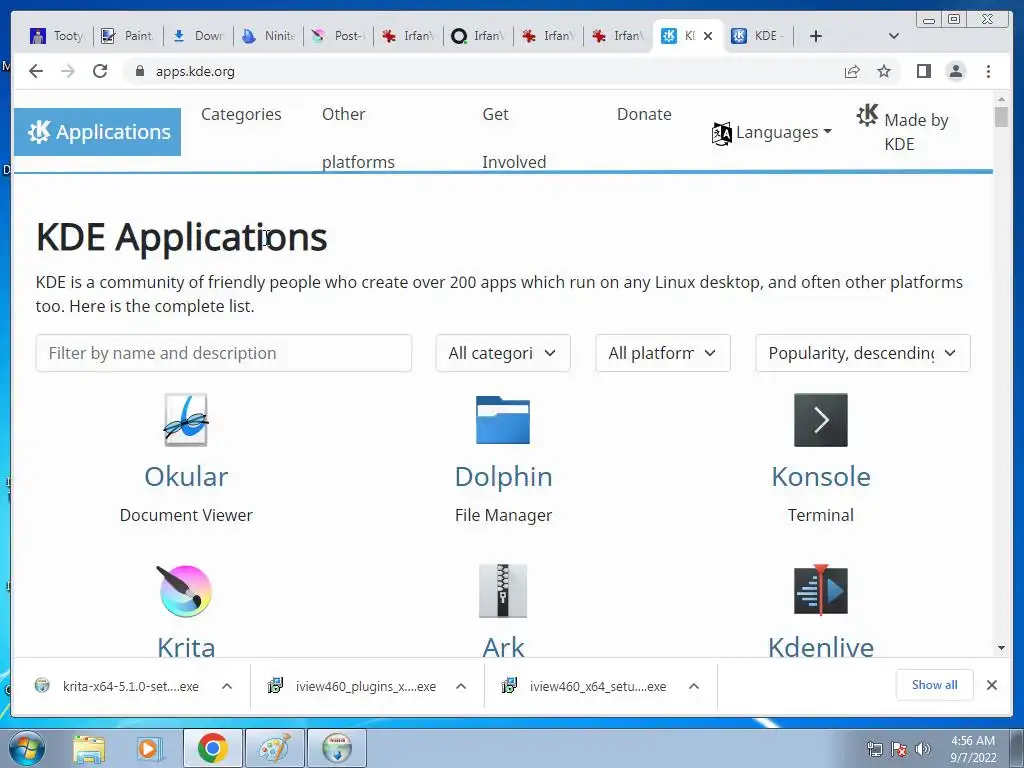
Task: Click the Action Center flag tray icon
Action: tap(899, 749)
